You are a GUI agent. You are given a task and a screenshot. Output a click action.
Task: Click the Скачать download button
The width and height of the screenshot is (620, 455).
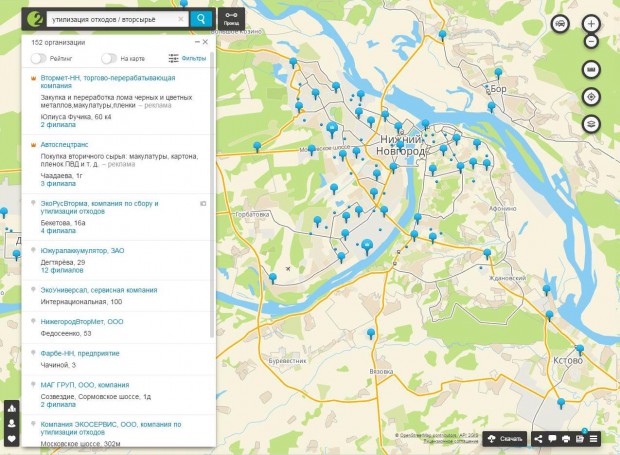pyautogui.click(x=505, y=439)
